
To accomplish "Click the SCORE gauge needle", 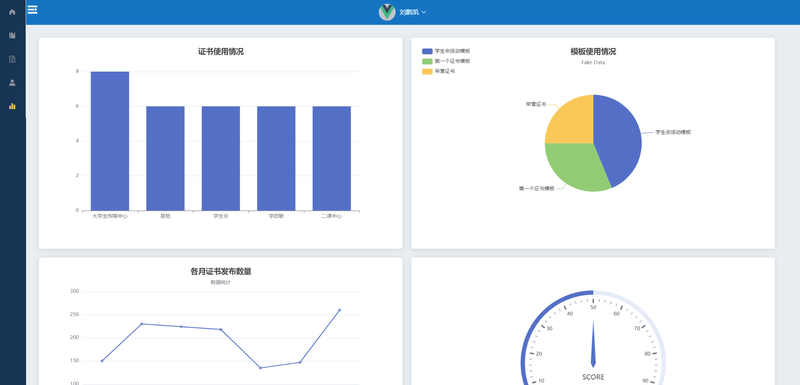I will click(593, 343).
